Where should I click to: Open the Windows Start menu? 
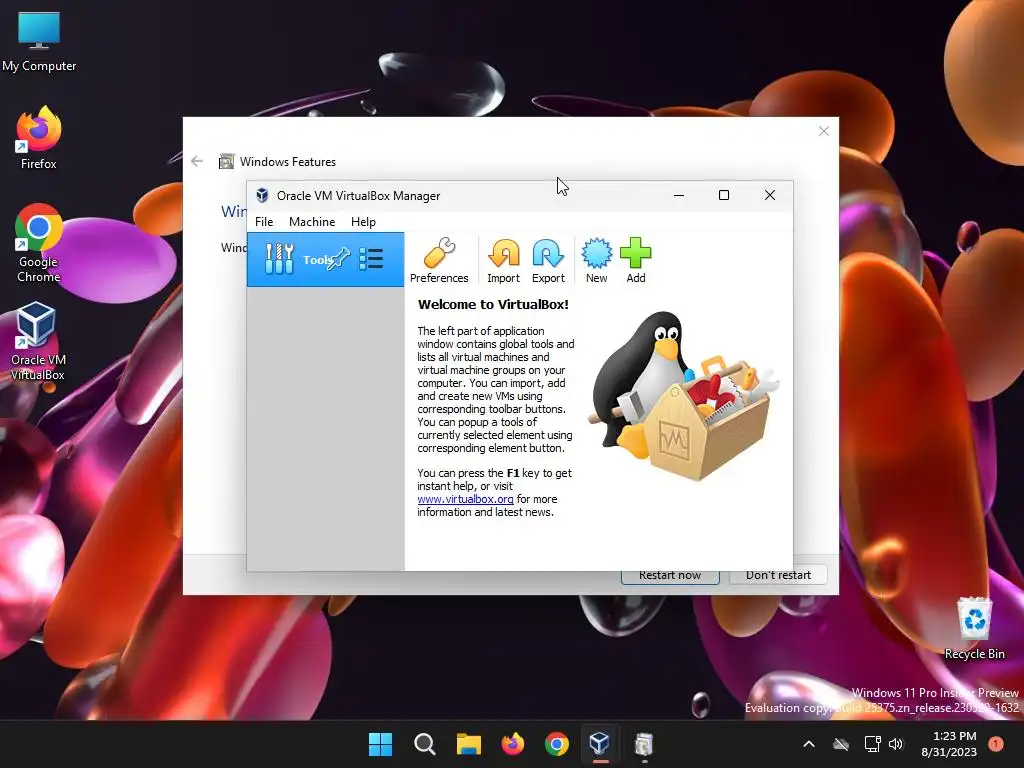coord(381,744)
